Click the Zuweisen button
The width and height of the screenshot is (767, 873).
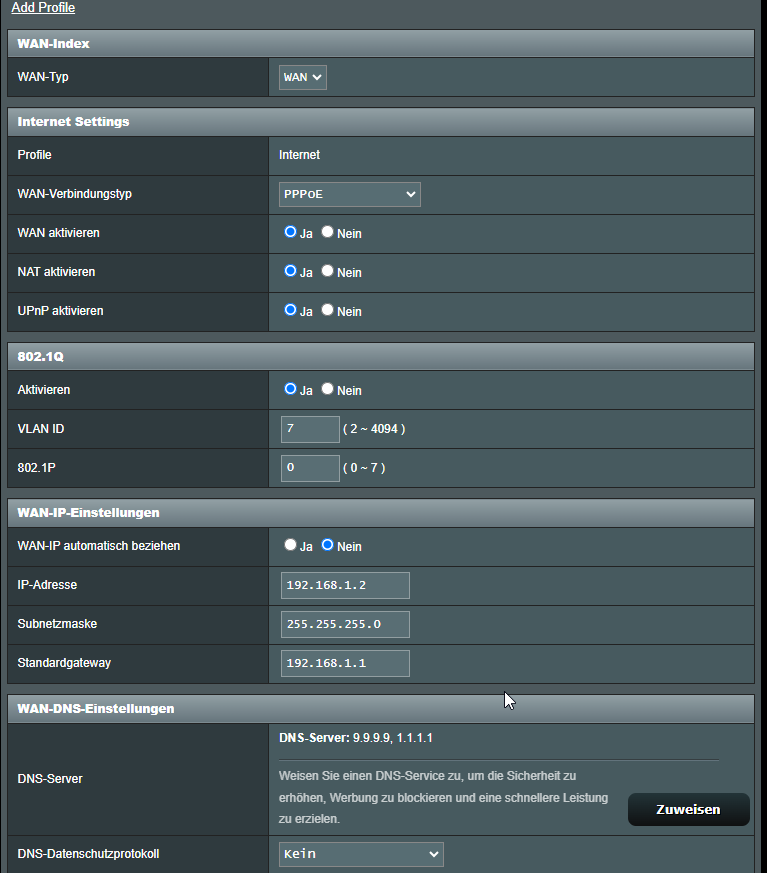click(x=689, y=810)
